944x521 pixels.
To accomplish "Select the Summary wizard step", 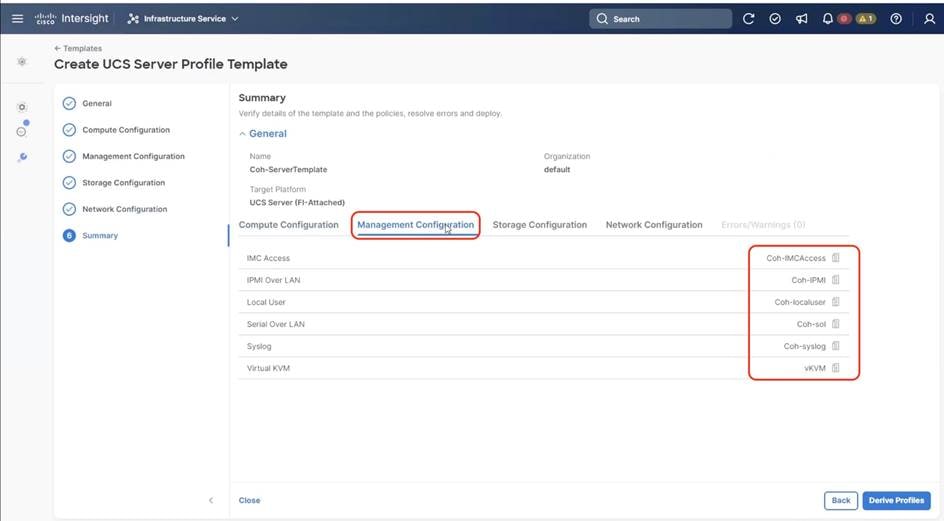I will coord(90,236).
